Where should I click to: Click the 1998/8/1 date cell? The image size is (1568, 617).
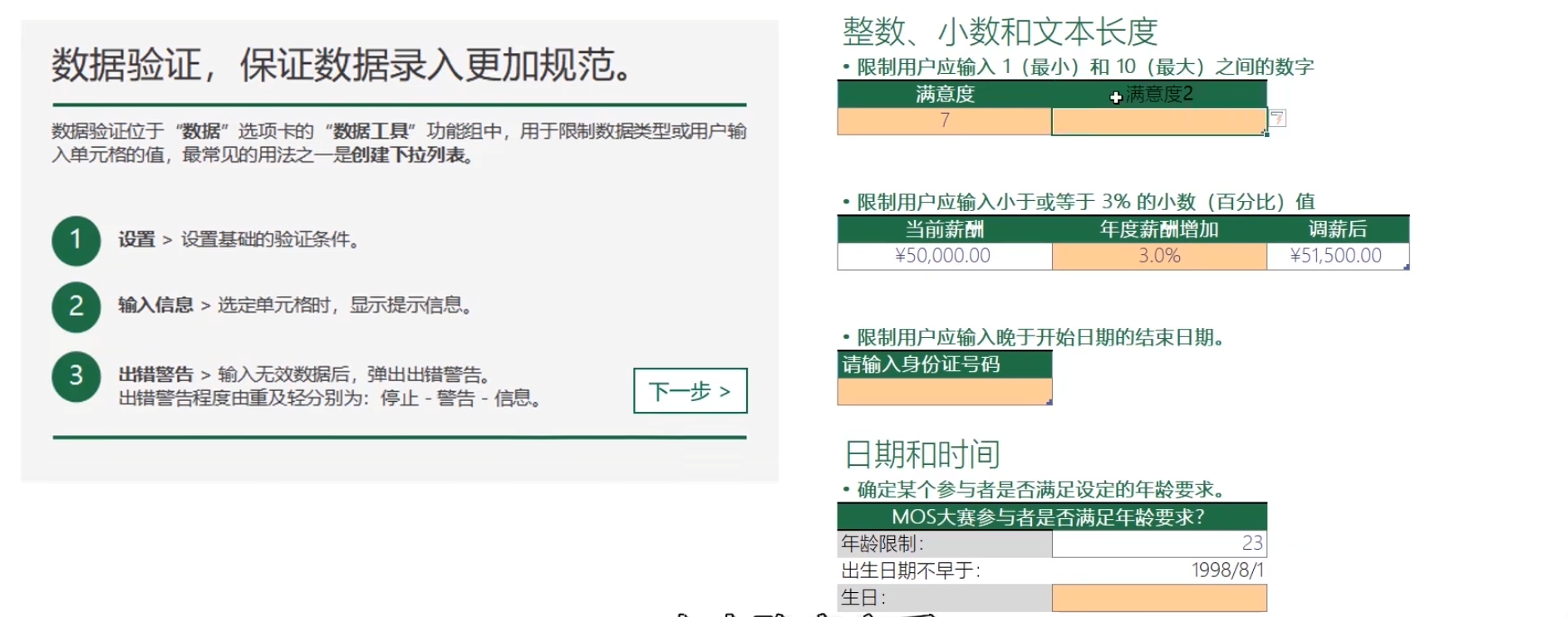pos(1158,570)
